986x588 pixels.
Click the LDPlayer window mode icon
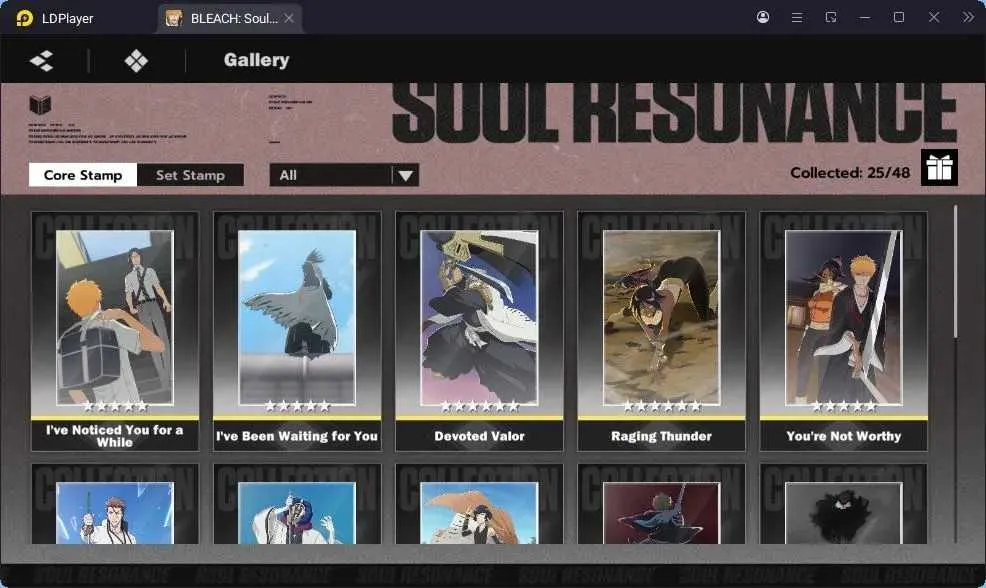coord(831,18)
